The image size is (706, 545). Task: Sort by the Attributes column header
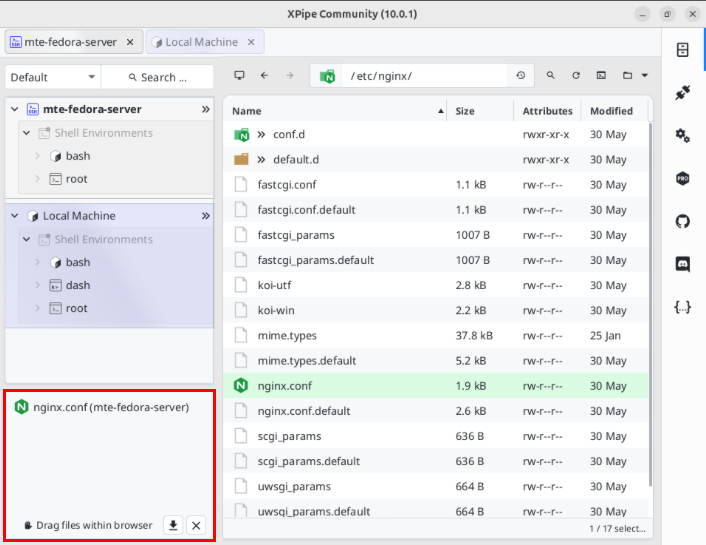point(548,111)
